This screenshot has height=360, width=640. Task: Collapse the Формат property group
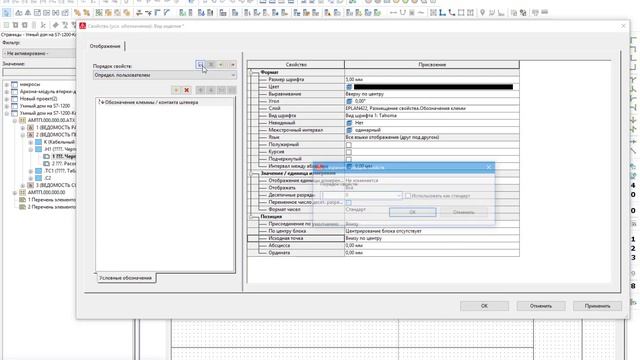251,72
